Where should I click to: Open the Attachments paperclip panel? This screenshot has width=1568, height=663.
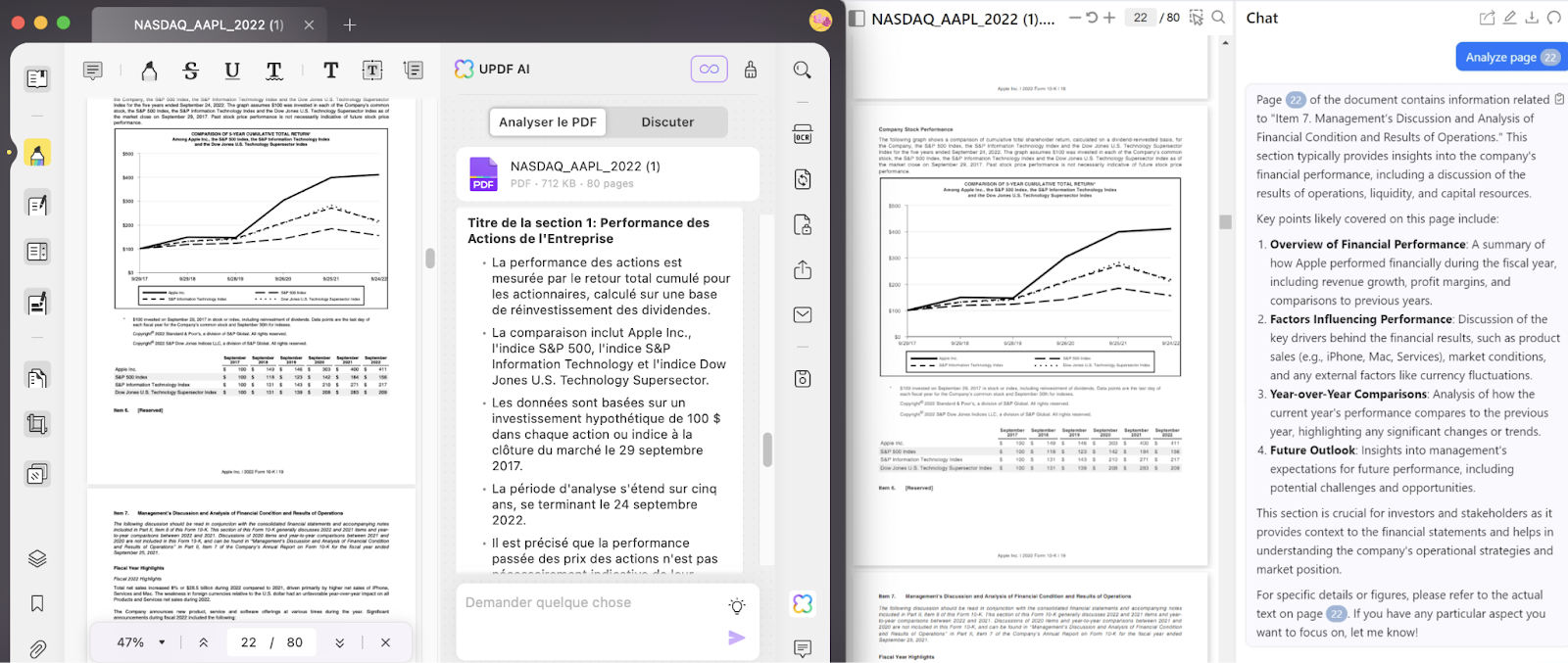pos(37,648)
